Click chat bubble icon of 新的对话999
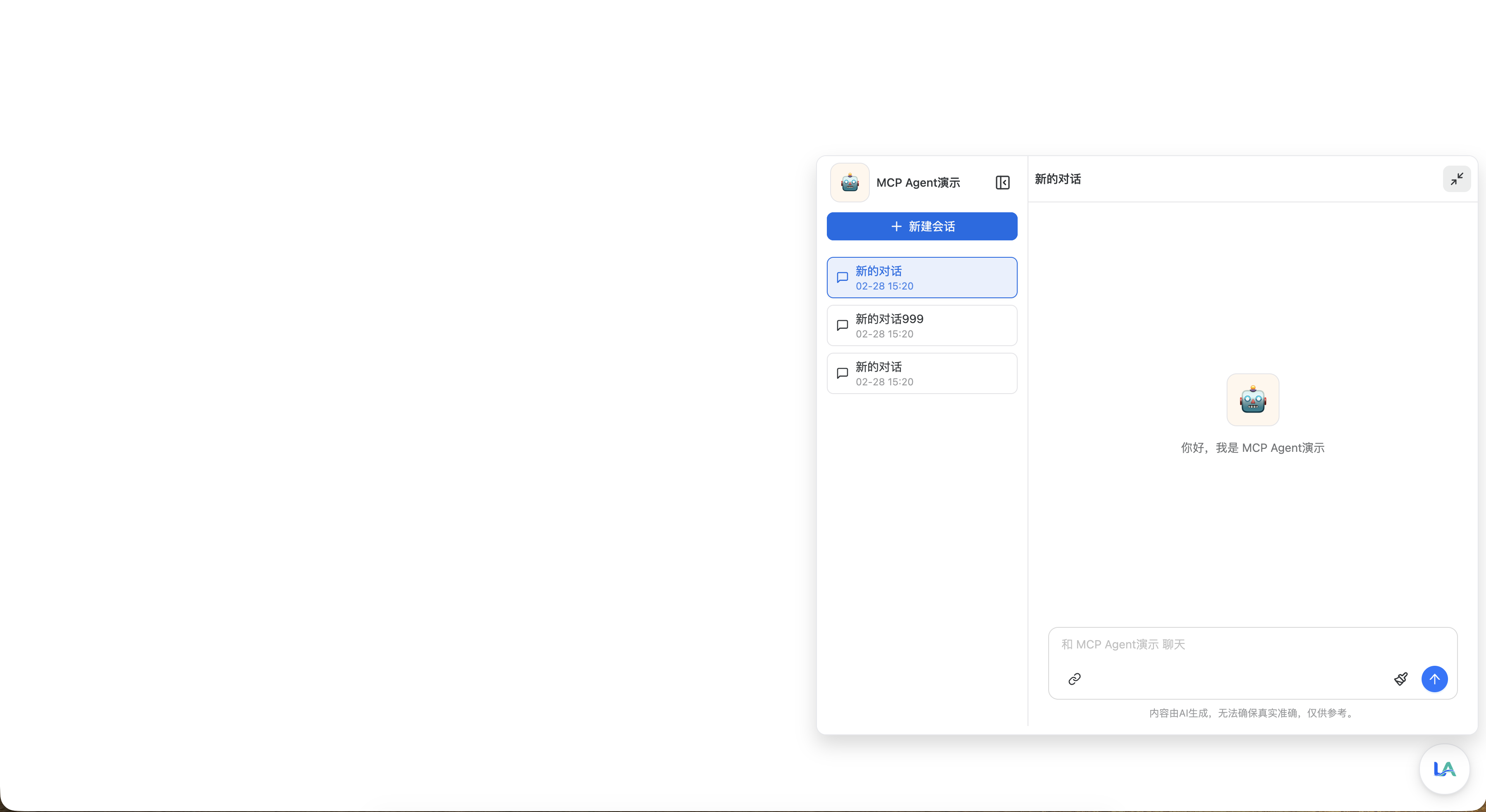The width and height of the screenshot is (1486, 812). tap(842, 325)
